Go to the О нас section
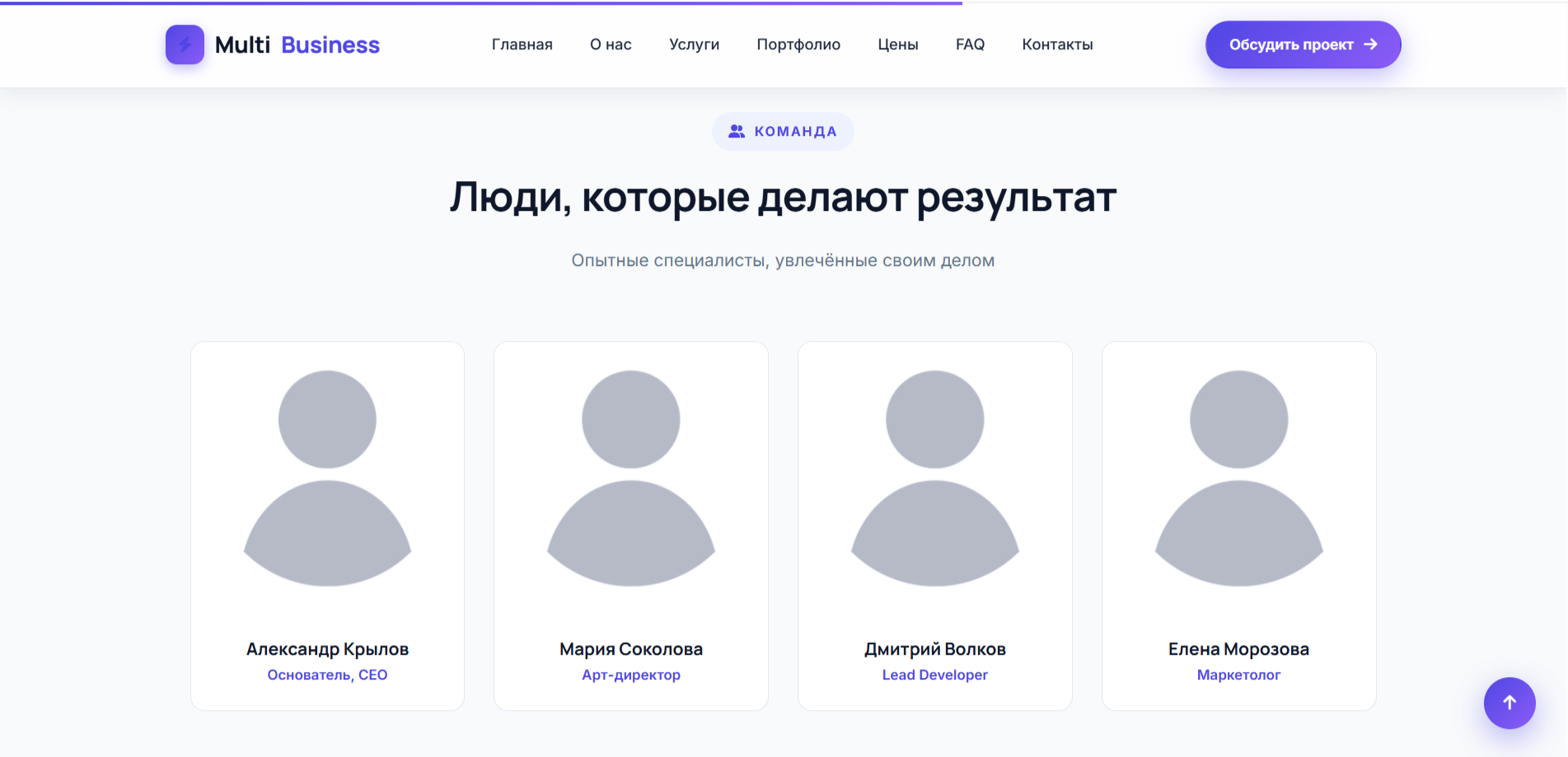 coord(611,44)
